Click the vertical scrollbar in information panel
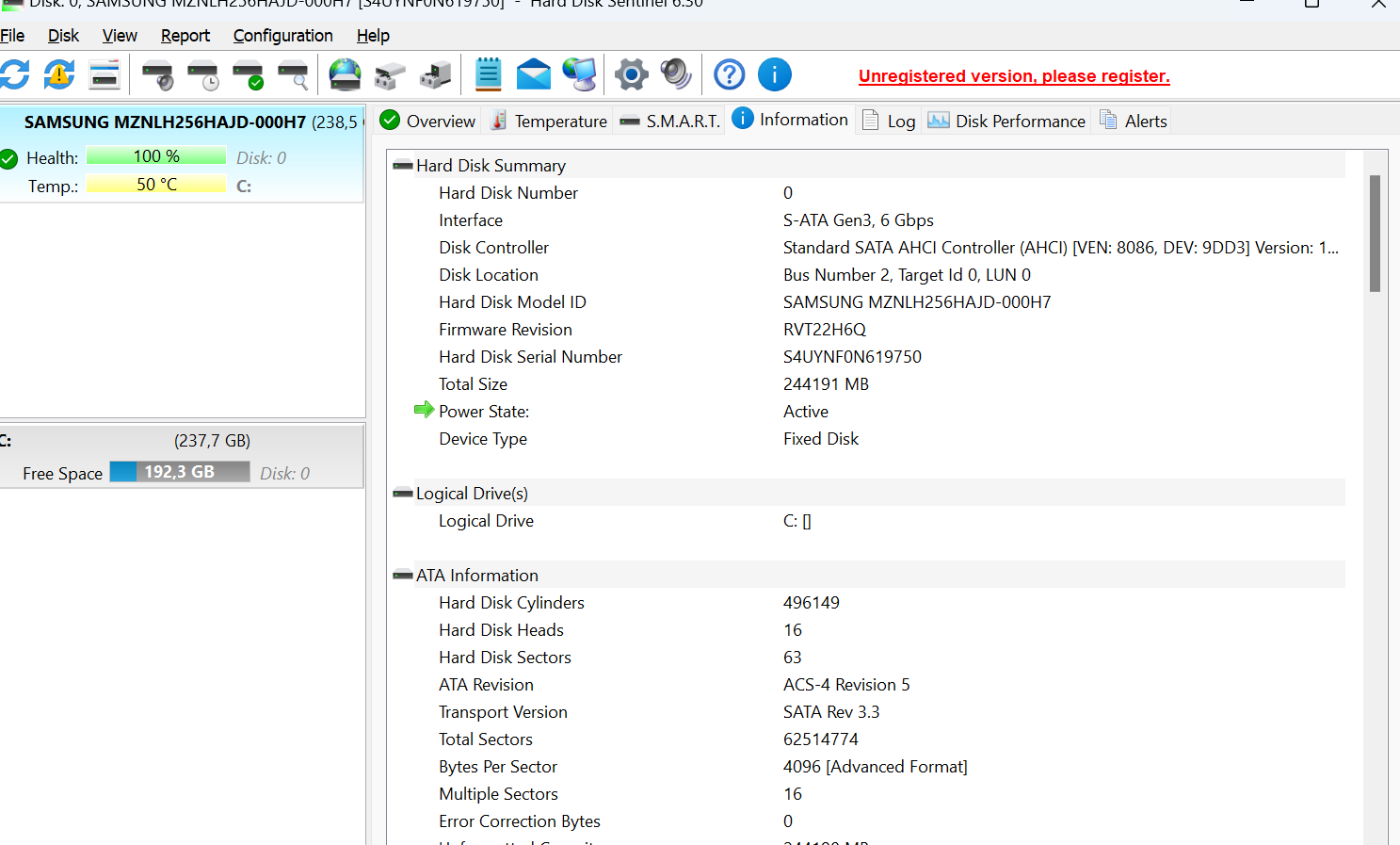 pos(1375,234)
